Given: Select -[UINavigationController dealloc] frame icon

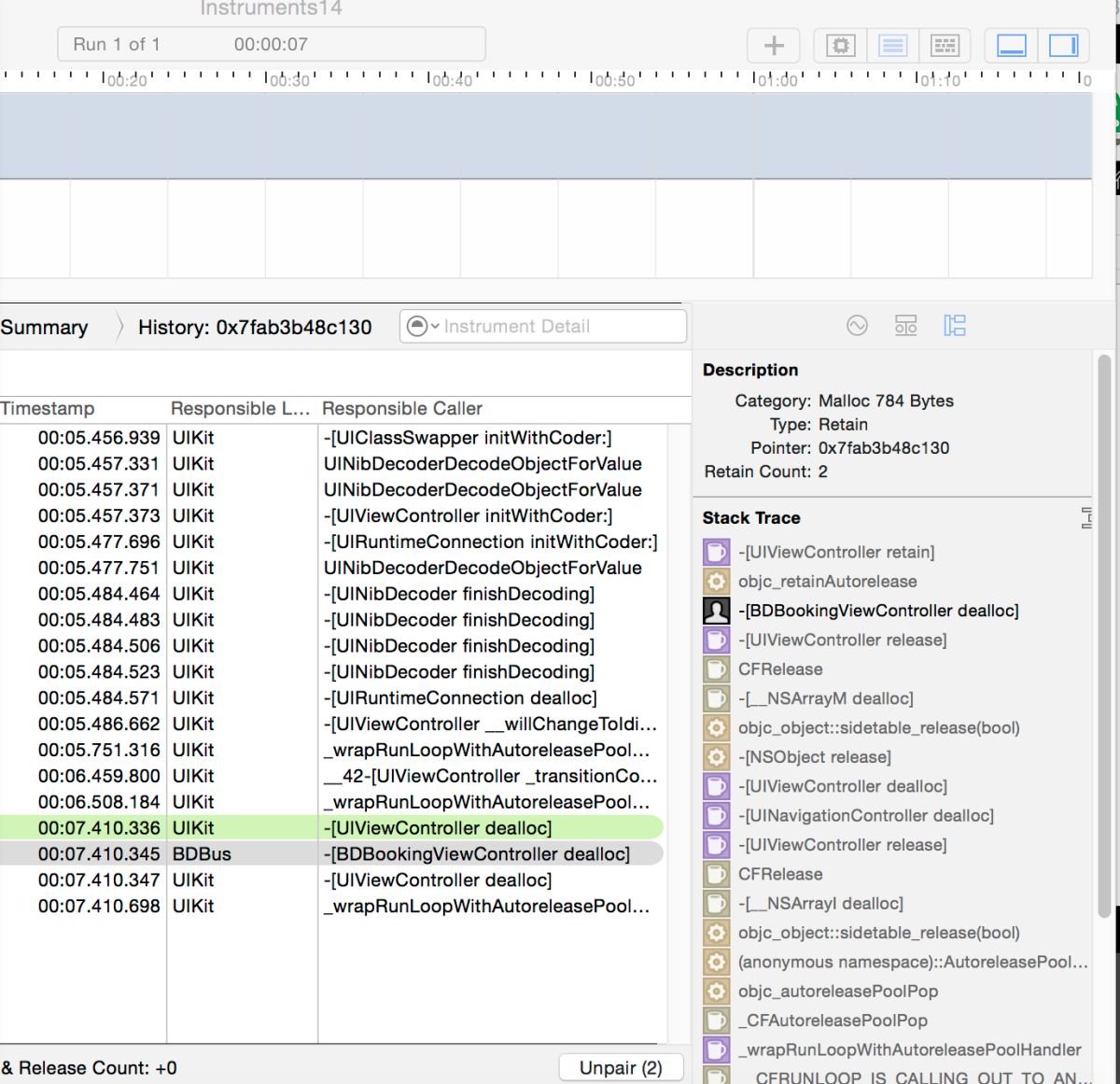Looking at the screenshot, I should coord(716,815).
